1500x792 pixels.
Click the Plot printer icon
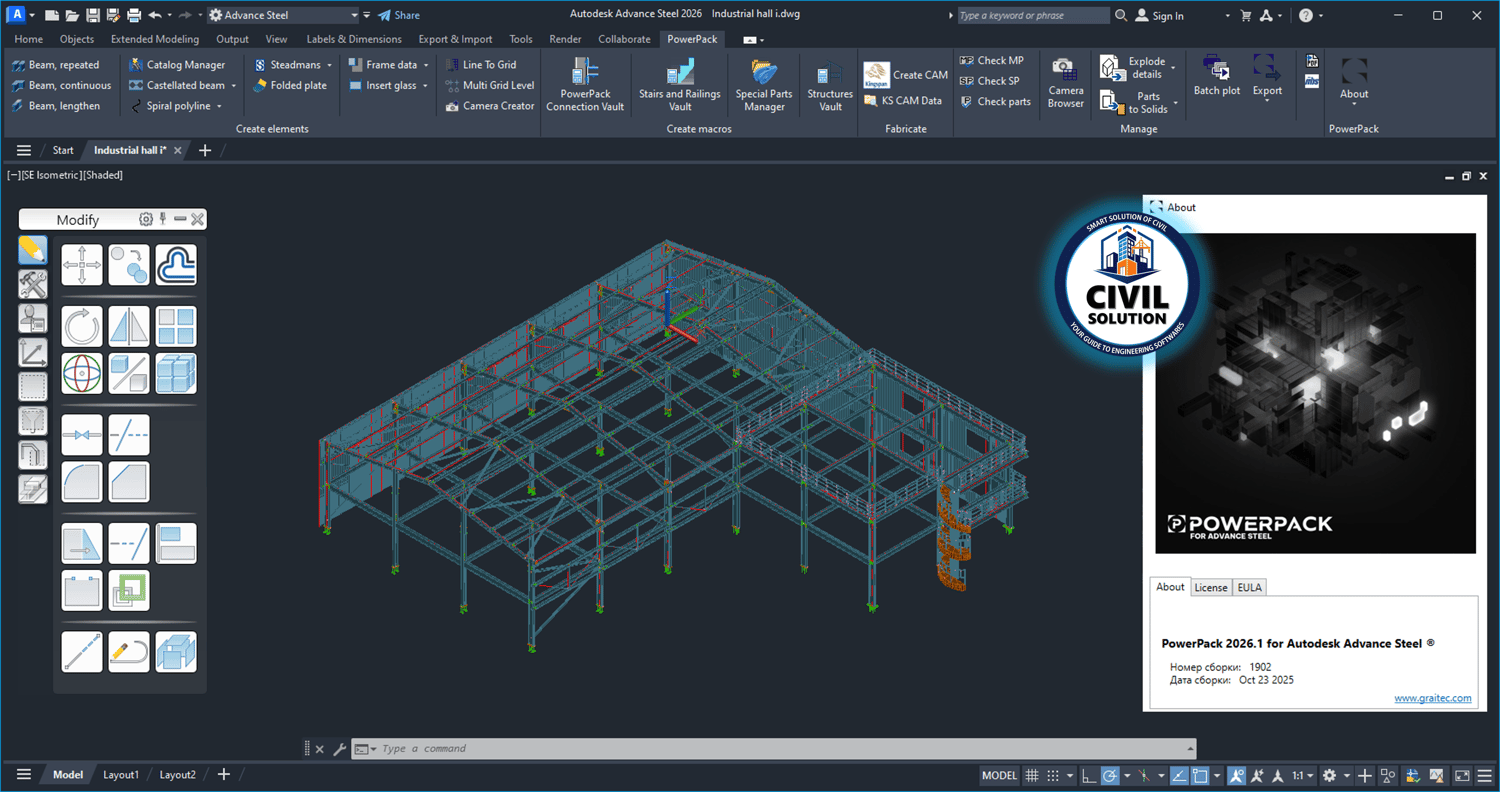[134, 16]
